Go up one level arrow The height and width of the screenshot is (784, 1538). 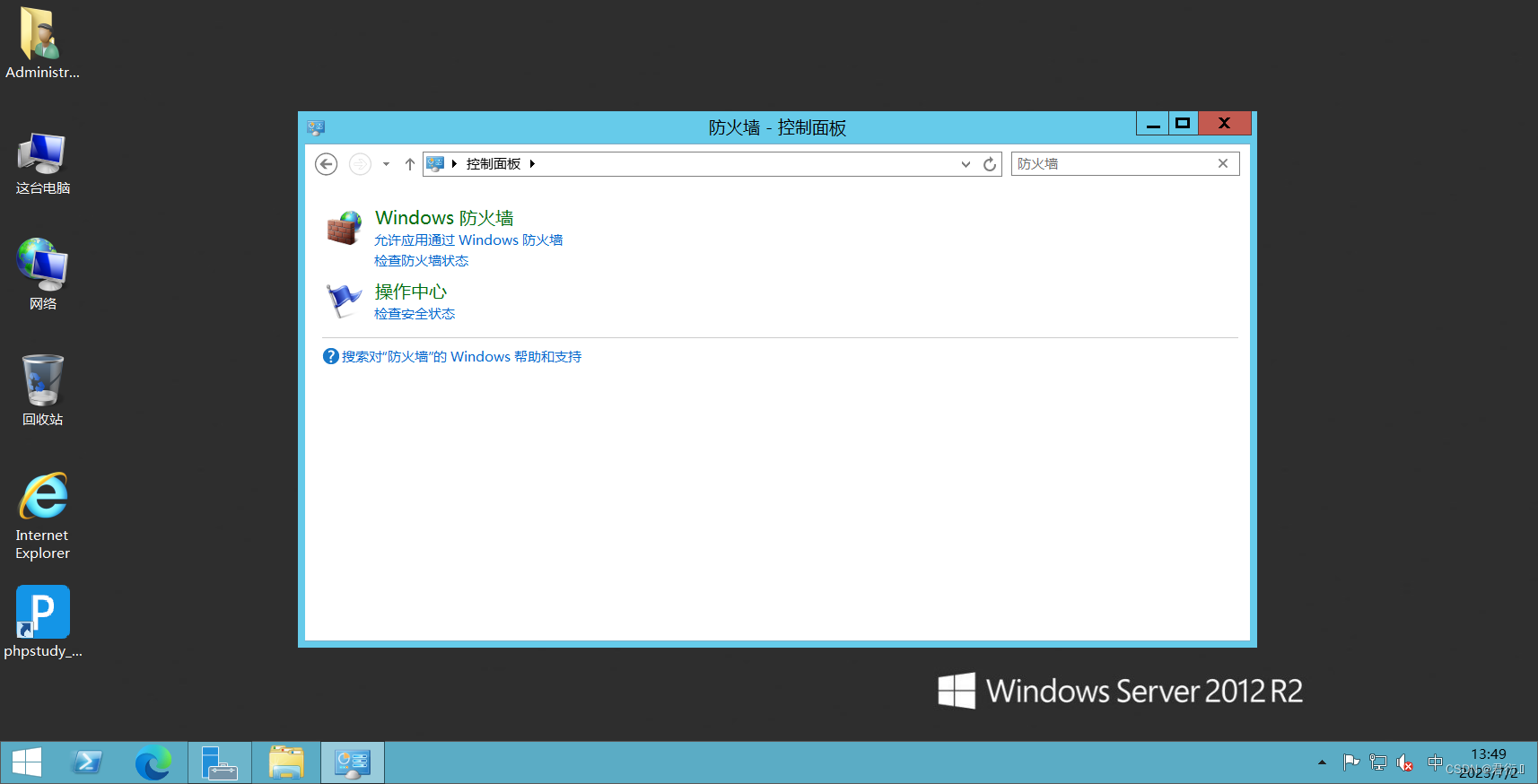point(410,164)
